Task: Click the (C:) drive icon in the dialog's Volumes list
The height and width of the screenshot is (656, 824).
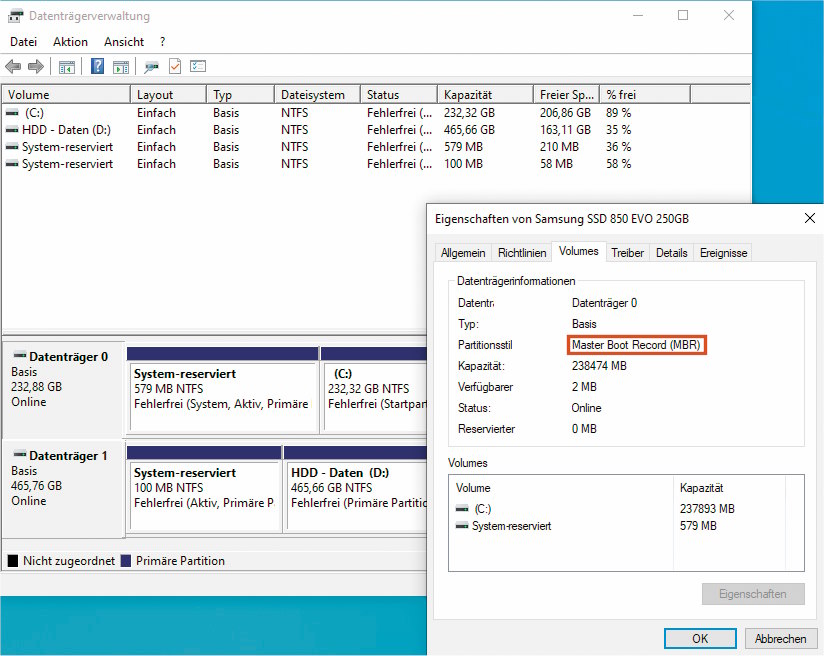Action: (x=462, y=508)
